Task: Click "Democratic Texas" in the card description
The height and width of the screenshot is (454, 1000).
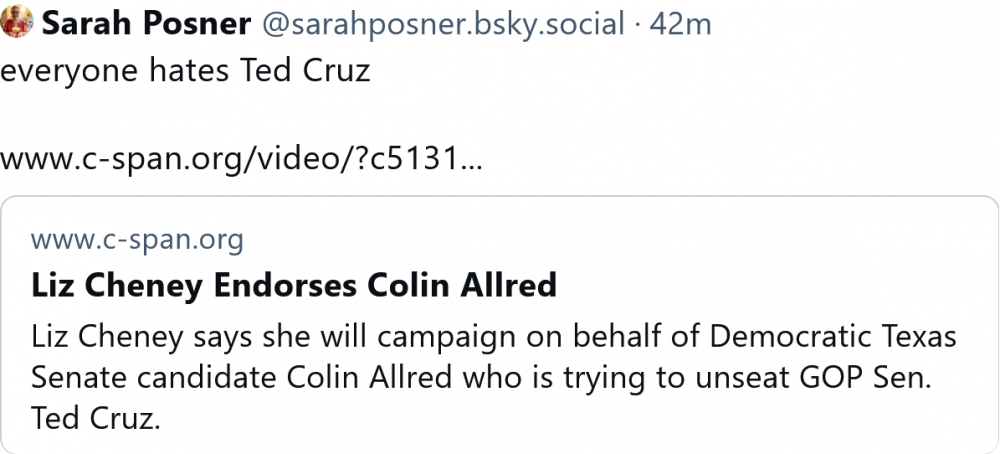Action: click(834, 337)
